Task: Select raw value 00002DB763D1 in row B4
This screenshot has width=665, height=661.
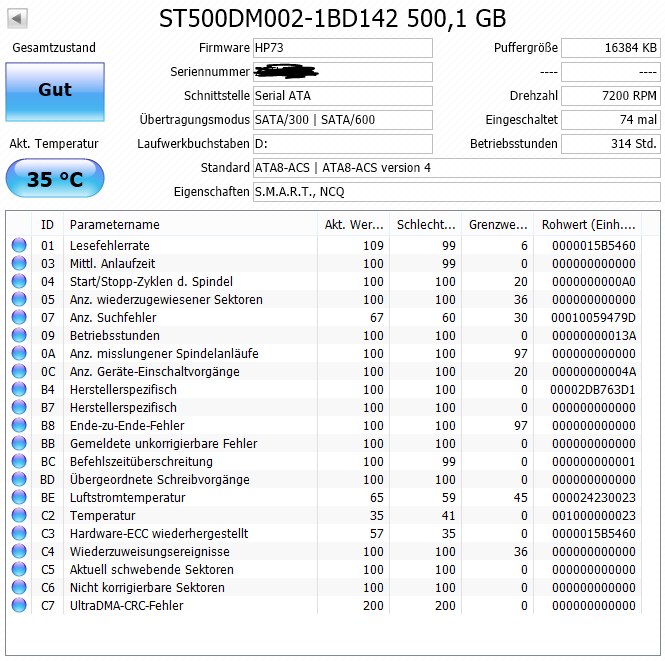Action: click(592, 390)
